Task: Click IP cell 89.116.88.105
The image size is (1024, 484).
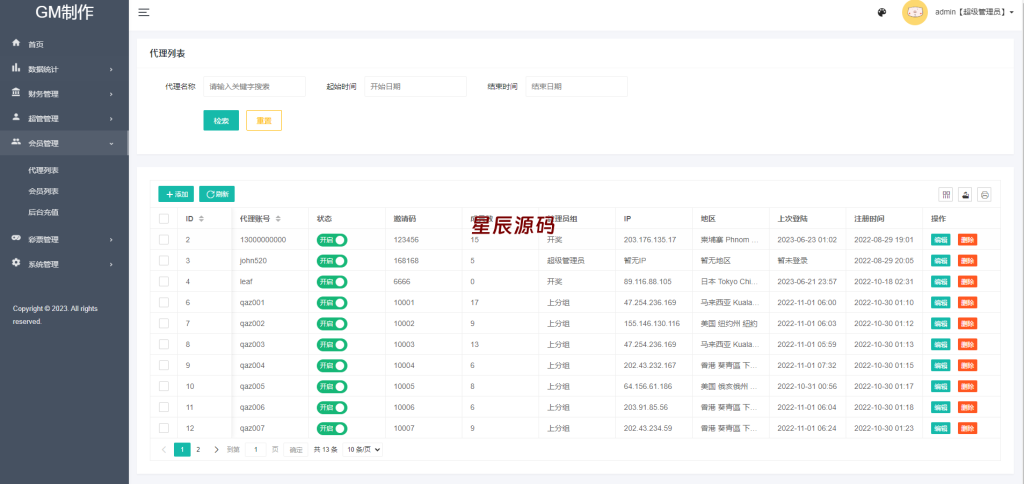Action: tap(650, 282)
